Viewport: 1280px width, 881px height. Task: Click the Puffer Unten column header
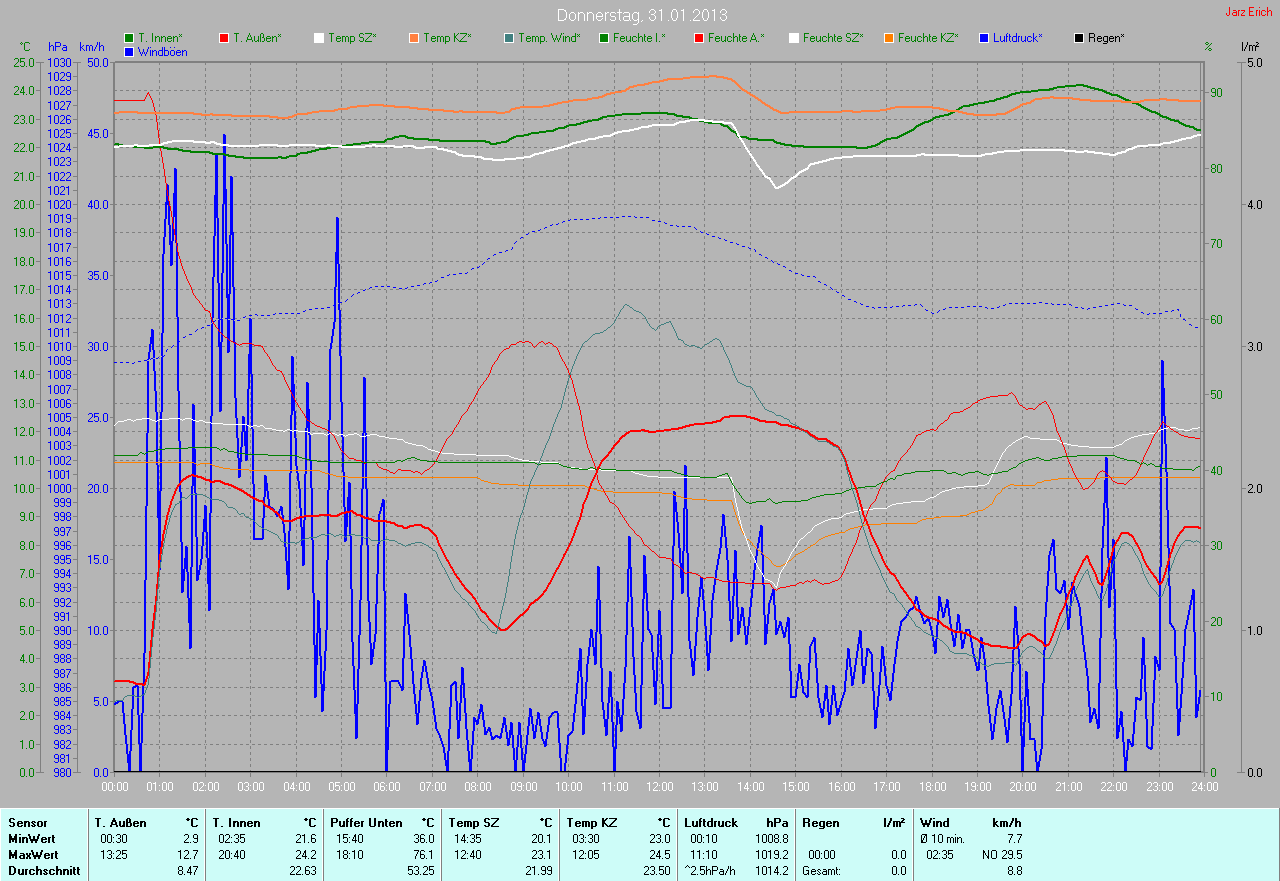368,823
